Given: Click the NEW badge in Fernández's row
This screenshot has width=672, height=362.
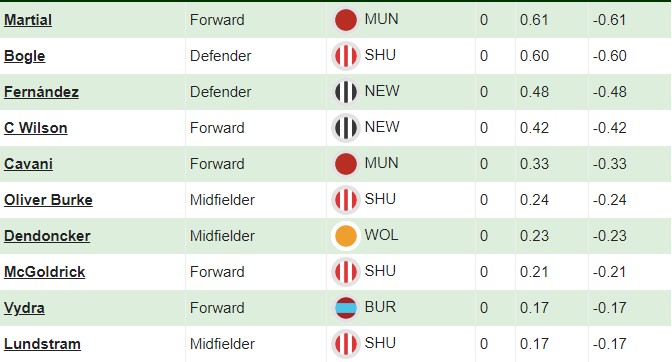Looking at the screenshot, I should pos(345,92).
